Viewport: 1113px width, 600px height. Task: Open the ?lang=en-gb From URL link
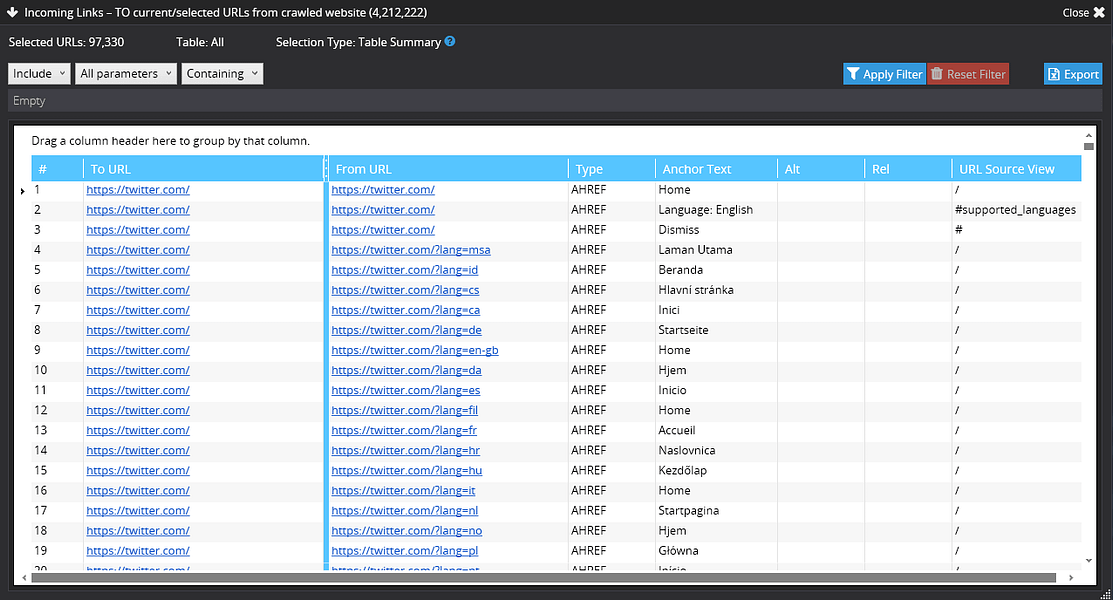coord(415,350)
